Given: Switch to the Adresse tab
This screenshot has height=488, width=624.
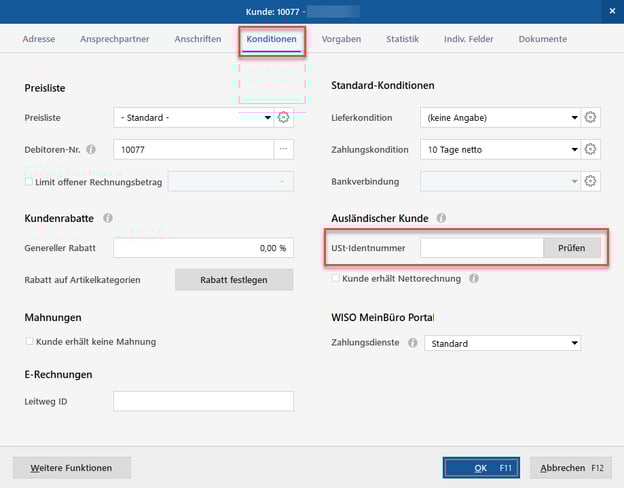Looking at the screenshot, I should (x=39, y=39).
